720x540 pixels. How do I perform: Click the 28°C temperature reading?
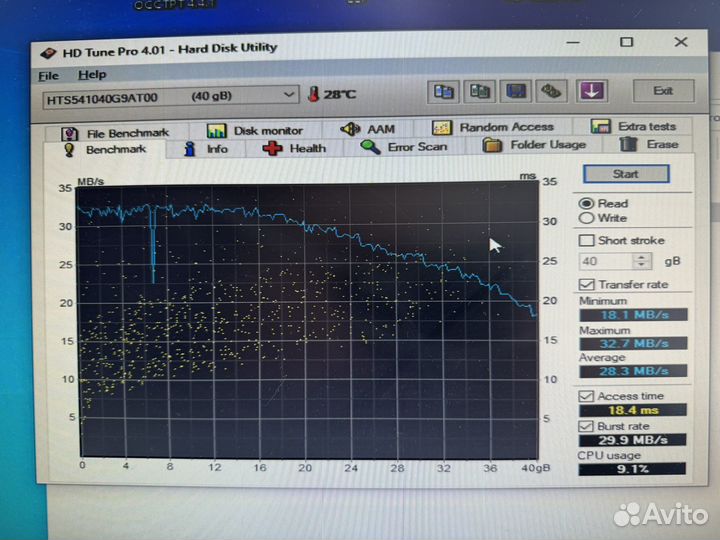(340, 95)
